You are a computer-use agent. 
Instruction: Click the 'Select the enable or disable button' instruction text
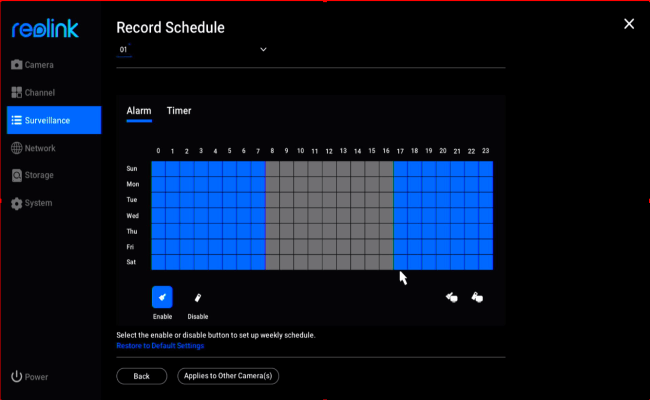tap(216, 335)
